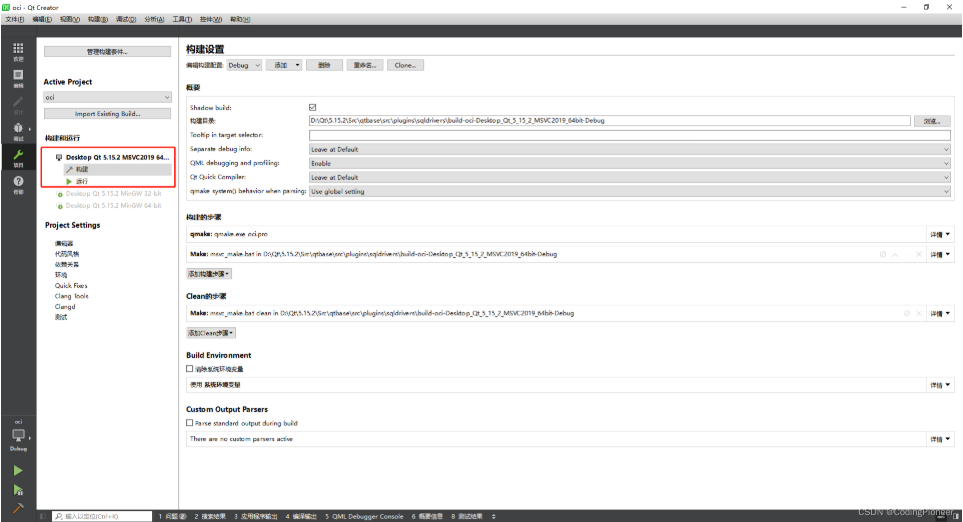Screen dimensions: 963x522
Task: Build project with hammer icon
Action: (18, 508)
